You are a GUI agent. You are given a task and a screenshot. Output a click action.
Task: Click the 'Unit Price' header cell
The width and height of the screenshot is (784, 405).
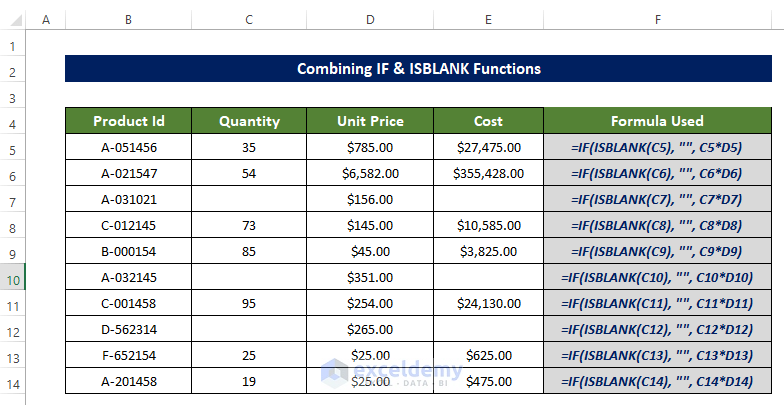[370, 121]
